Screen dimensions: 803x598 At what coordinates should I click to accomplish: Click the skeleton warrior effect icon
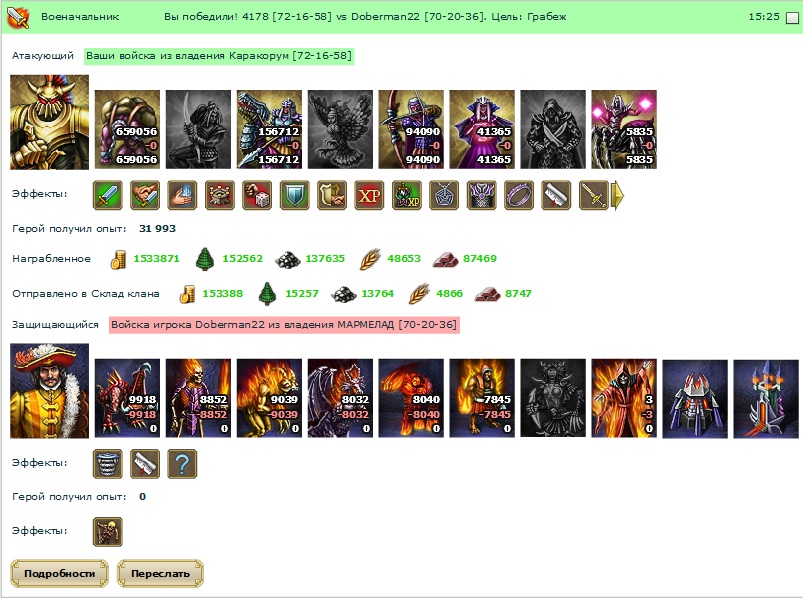[108, 532]
